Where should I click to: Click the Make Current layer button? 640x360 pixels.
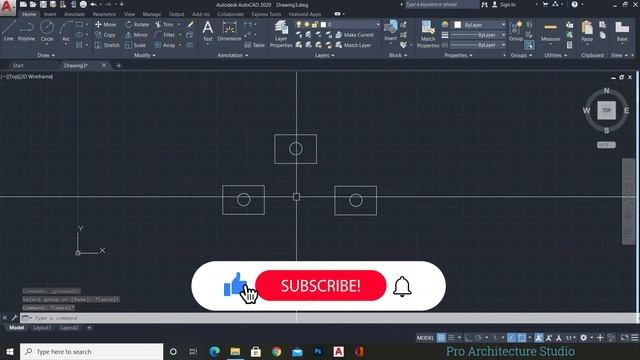355,35
